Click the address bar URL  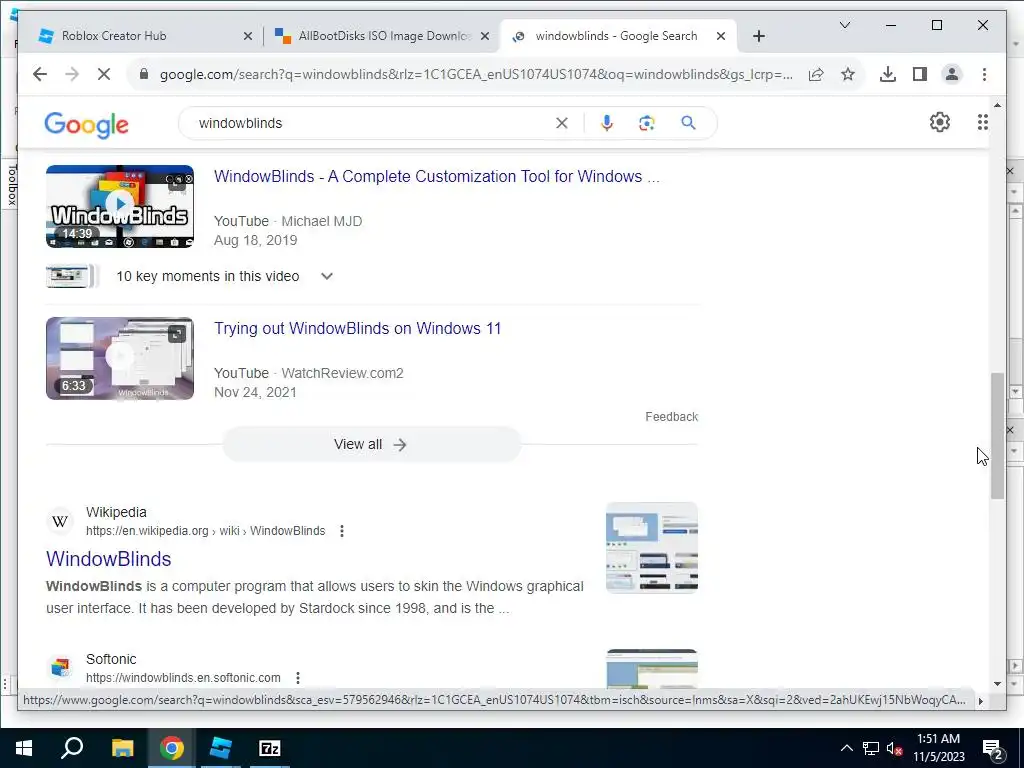(476, 74)
